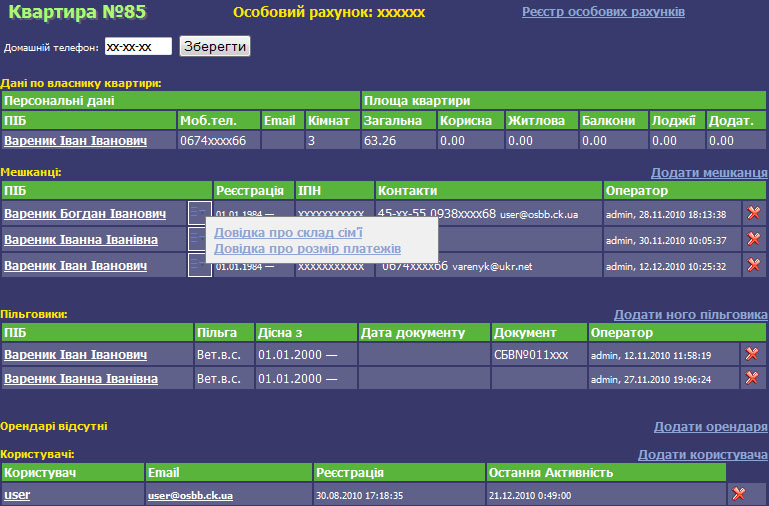Open owner Вареник Іван Іванович profile link
The image size is (769, 506).
pos(75,141)
